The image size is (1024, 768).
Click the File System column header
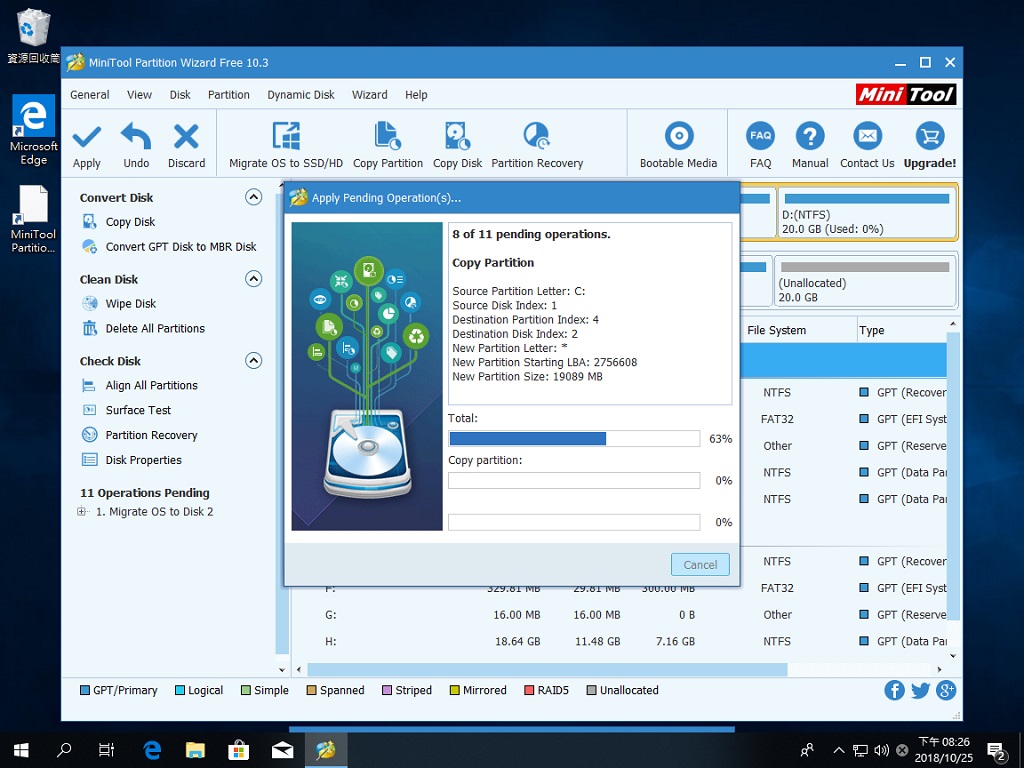pyautogui.click(x=776, y=330)
